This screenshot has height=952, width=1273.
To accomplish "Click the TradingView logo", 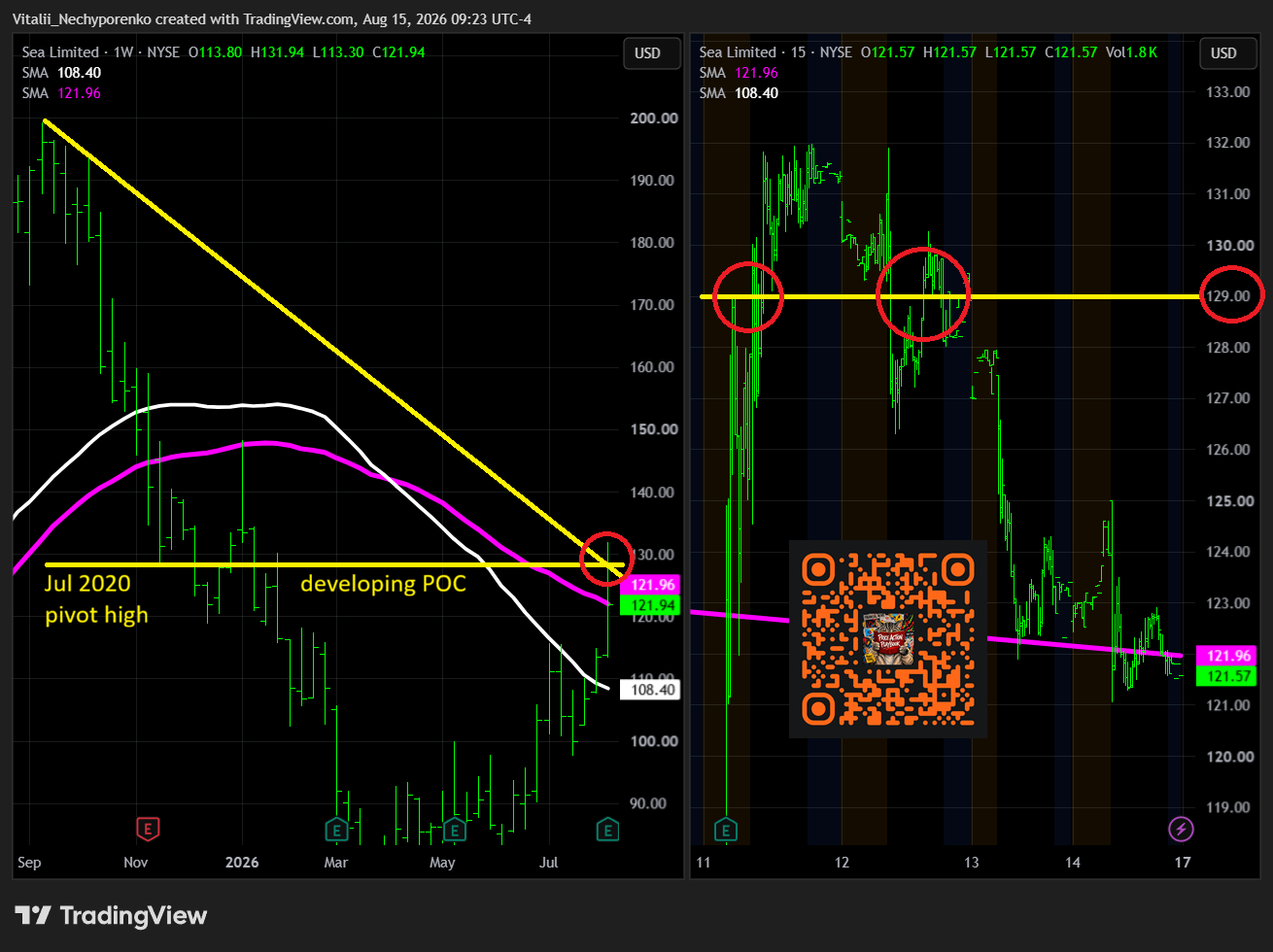I will point(111,915).
